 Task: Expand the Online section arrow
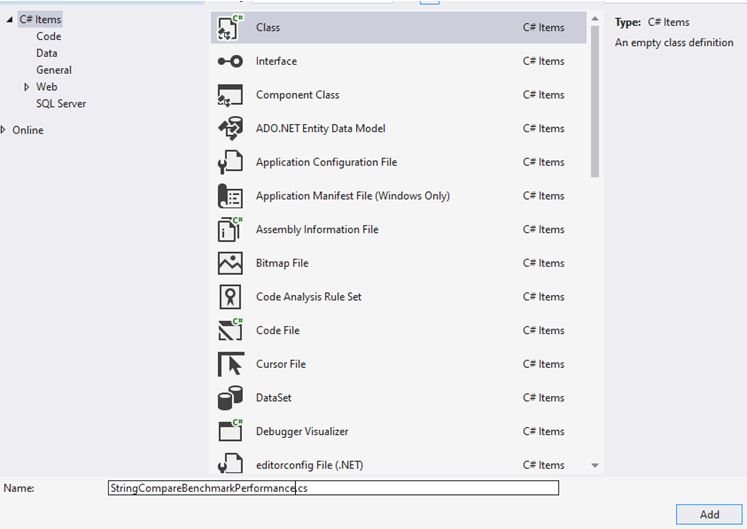3,130
